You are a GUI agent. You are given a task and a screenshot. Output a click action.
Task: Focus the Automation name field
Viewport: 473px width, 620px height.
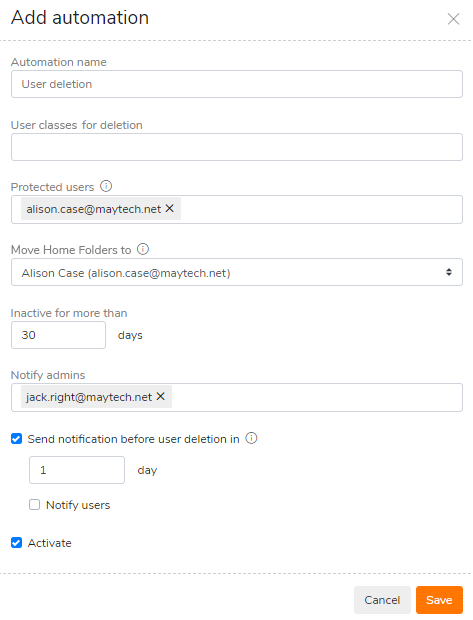237,84
